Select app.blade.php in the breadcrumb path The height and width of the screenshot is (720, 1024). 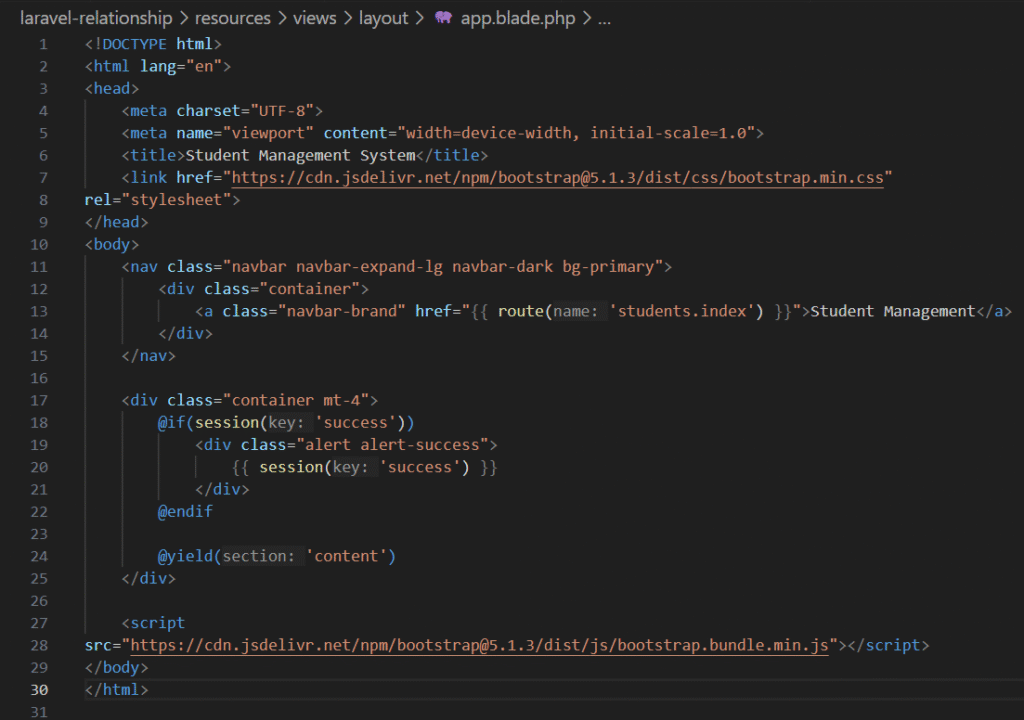click(x=518, y=18)
